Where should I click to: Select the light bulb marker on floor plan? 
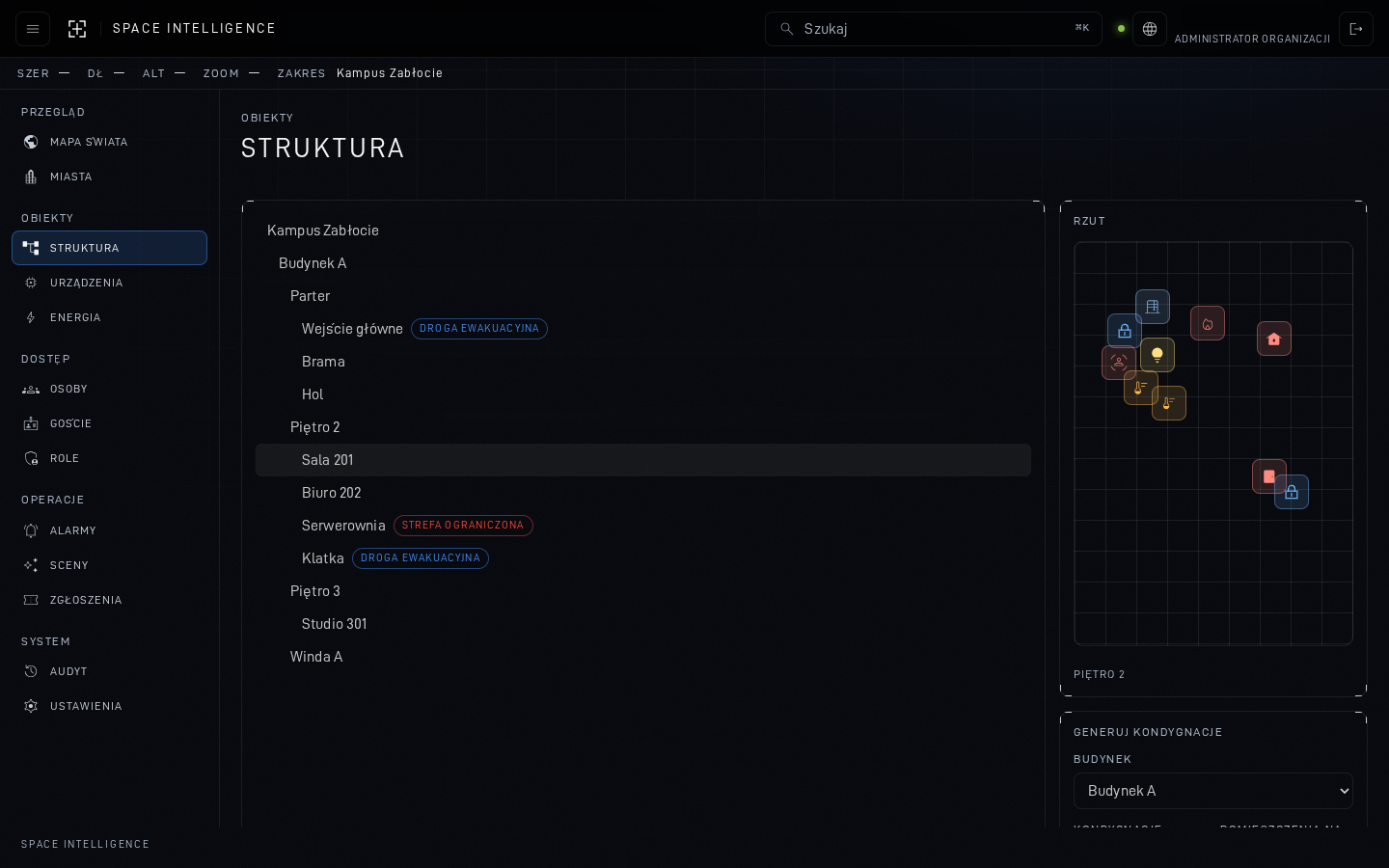1157,355
